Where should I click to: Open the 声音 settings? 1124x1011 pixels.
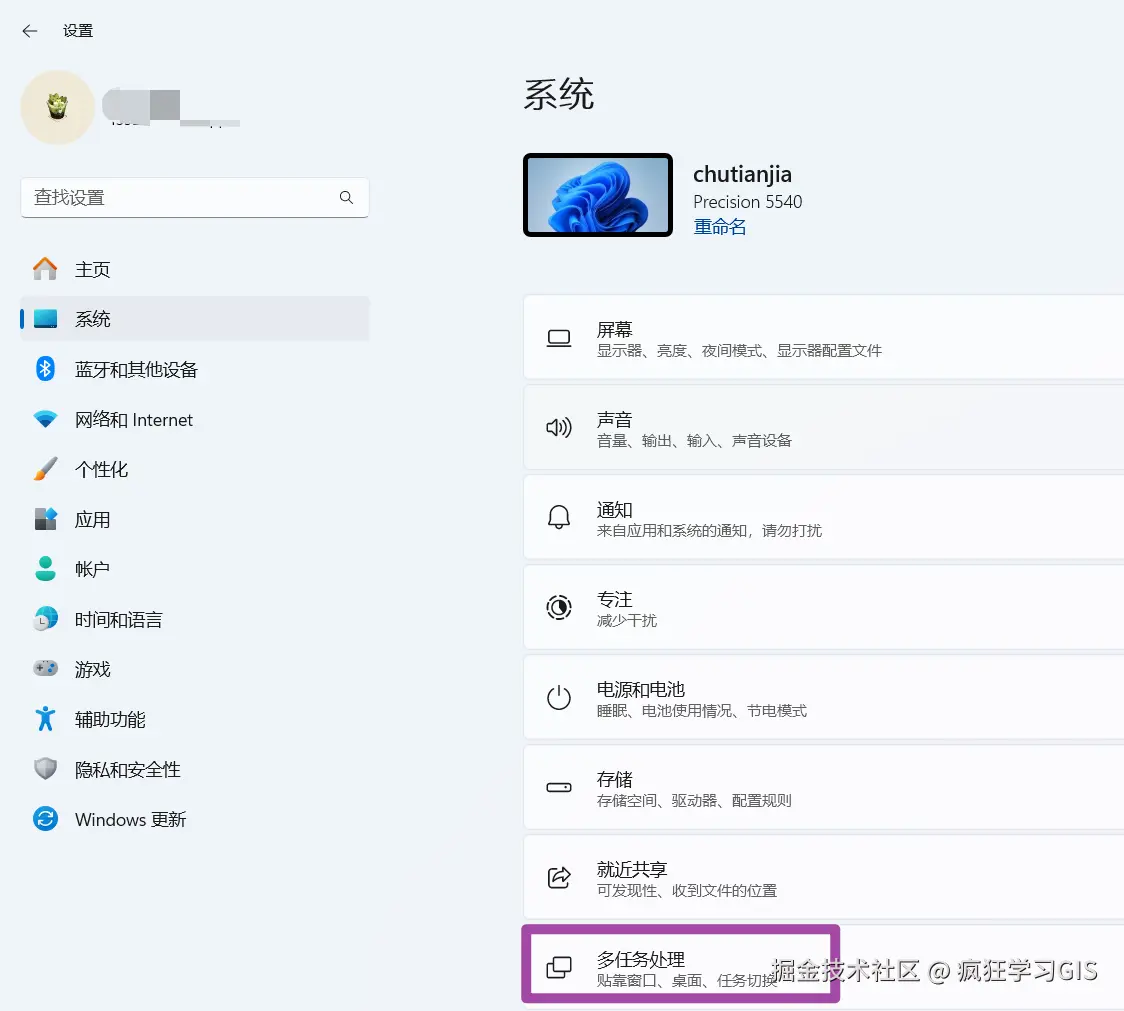pyautogui.click(x=824, y=427)
